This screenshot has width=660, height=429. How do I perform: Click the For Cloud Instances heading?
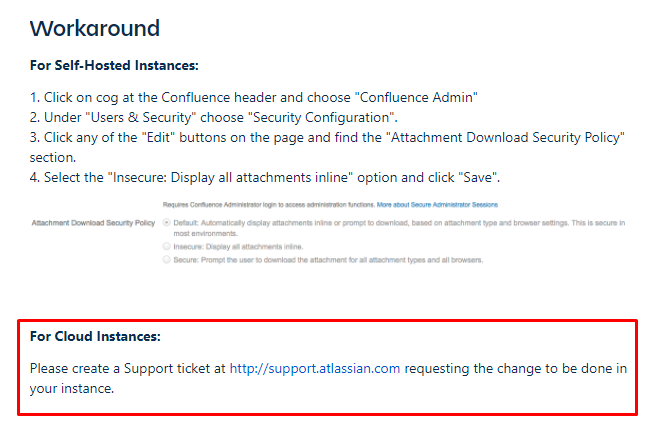tap(95, 336)
